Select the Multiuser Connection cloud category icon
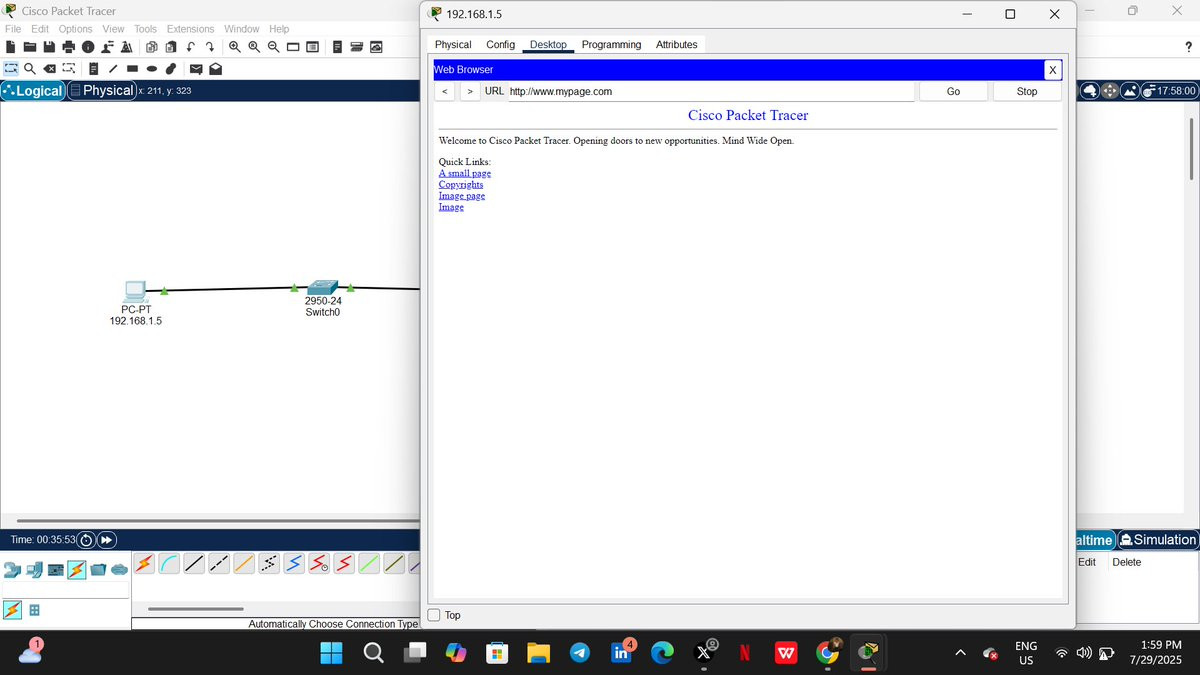This screenshot has width=1200, height=675. [119, 570]
